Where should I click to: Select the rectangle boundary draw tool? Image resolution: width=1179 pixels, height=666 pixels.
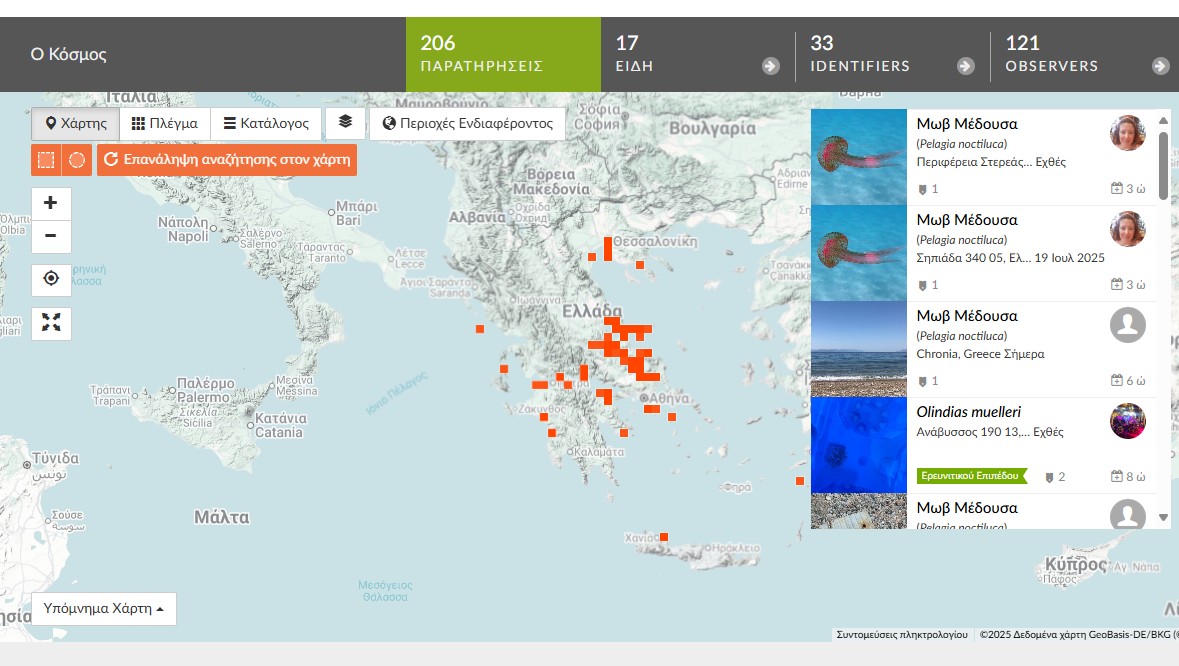46,159
